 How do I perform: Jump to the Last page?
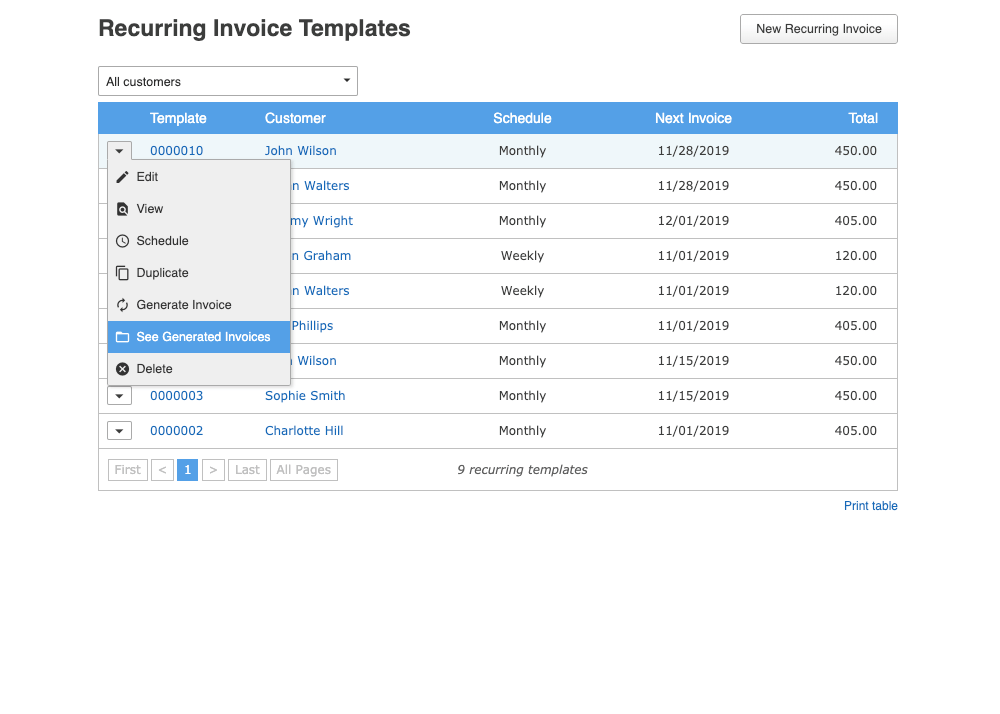click(247, 470)
